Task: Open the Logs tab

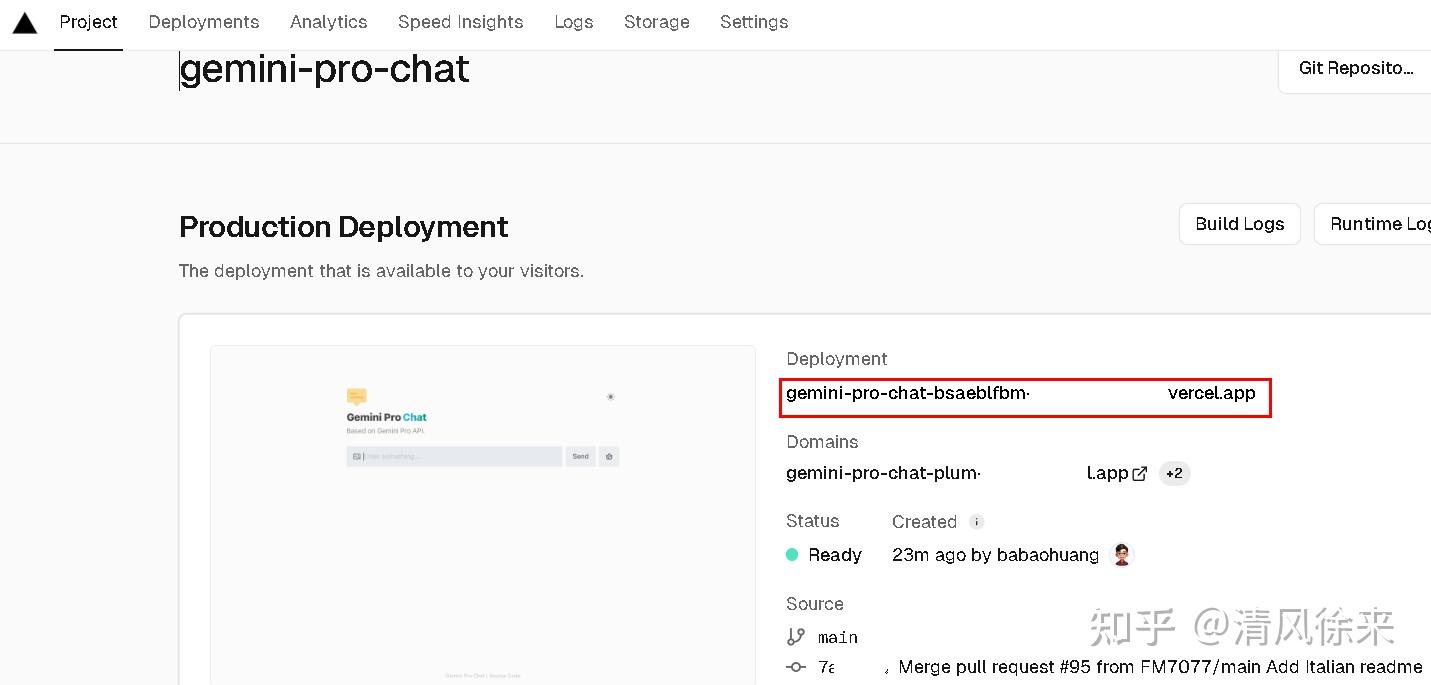Action: tap(574, 22)
